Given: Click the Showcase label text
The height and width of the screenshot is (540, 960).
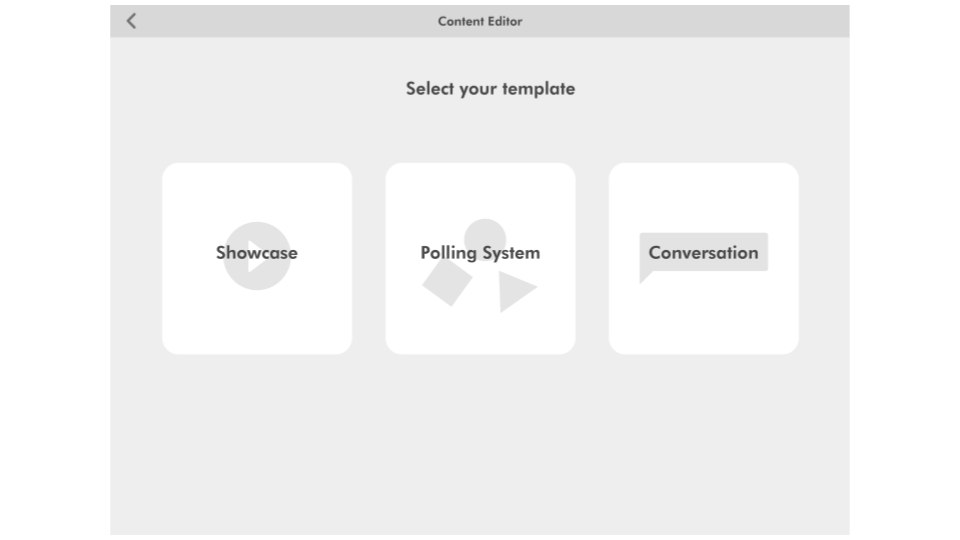Looking at the screenshot, I should tap(257, 253).
